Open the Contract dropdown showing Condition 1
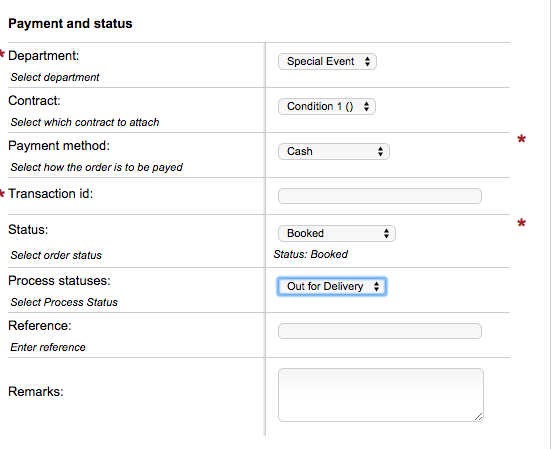Screen dimensions: 554x449 [327, 106]
